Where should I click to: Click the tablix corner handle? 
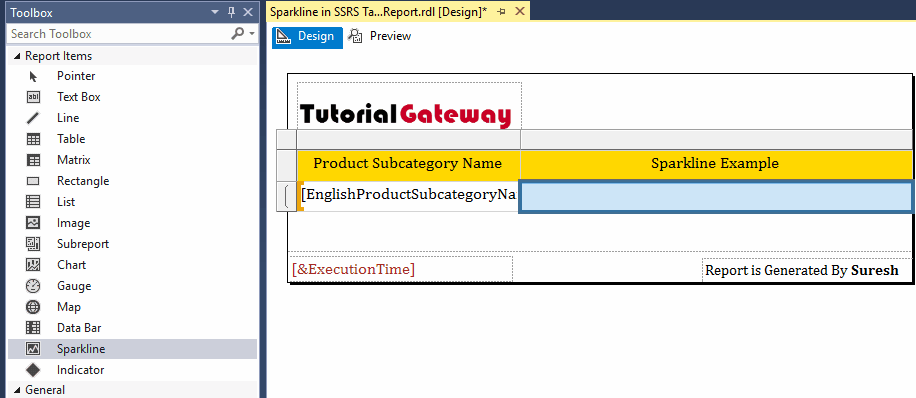286,139
